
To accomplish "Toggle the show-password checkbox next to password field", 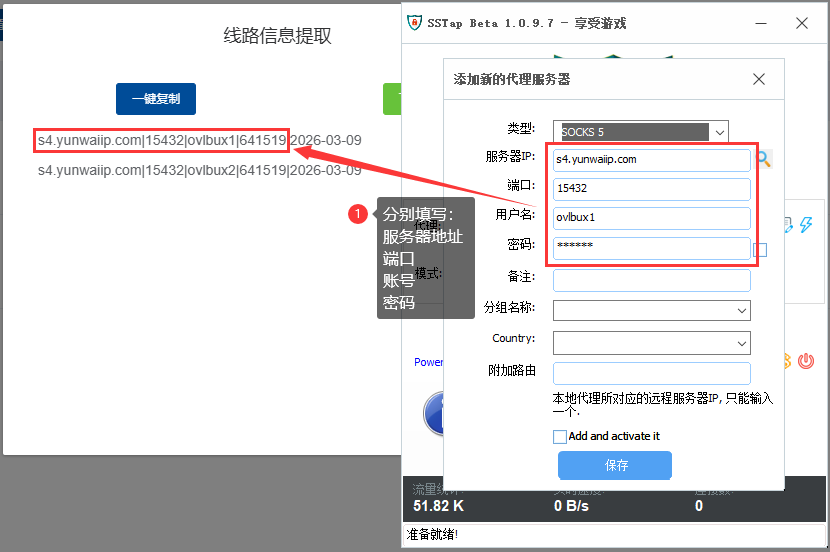I will point(760,250).
